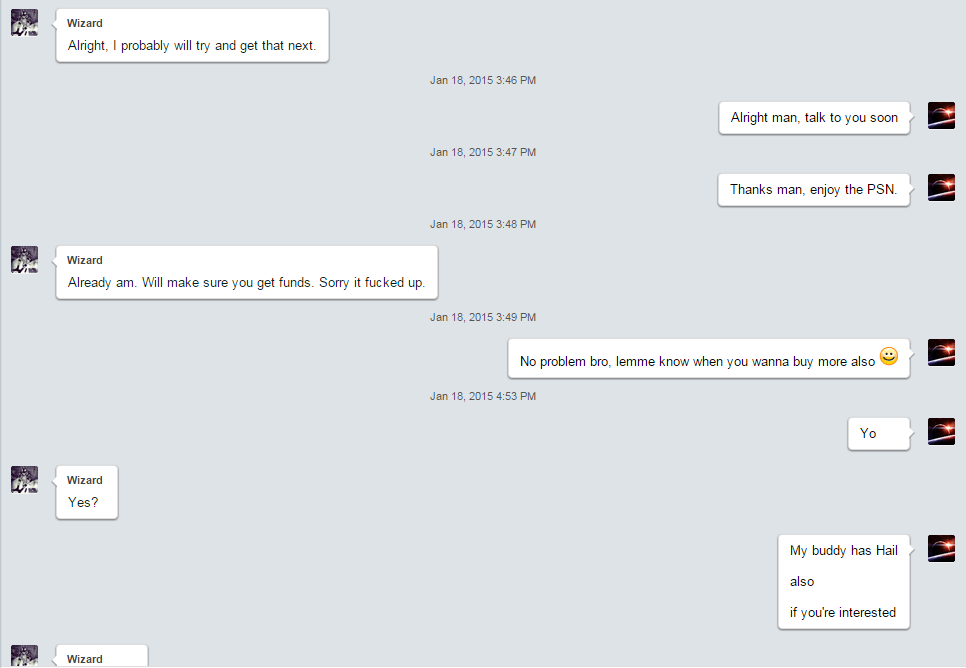This screenshot has height=668, width=966.
Task: Click the Wizard name above 'Alright, I probably will try'
Action: point(84,23)
